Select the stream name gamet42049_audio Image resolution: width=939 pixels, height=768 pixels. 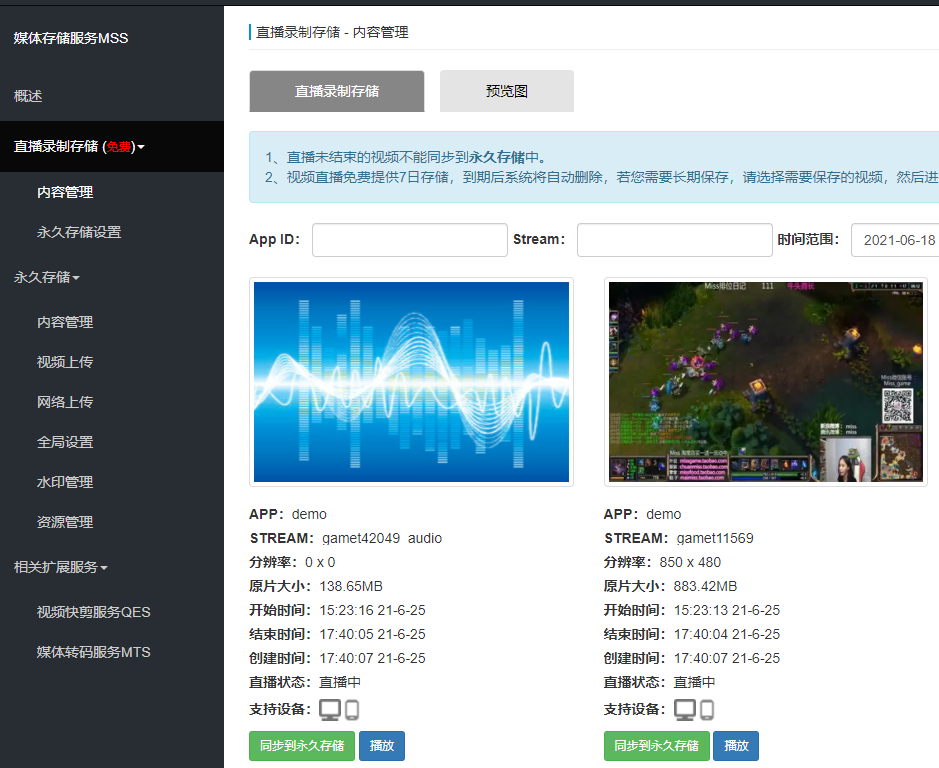(x=382, y=538)
